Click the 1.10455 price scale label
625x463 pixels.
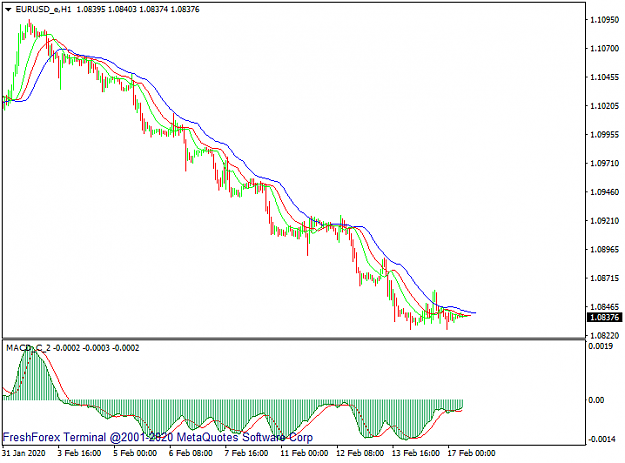(x=605, y=77)
